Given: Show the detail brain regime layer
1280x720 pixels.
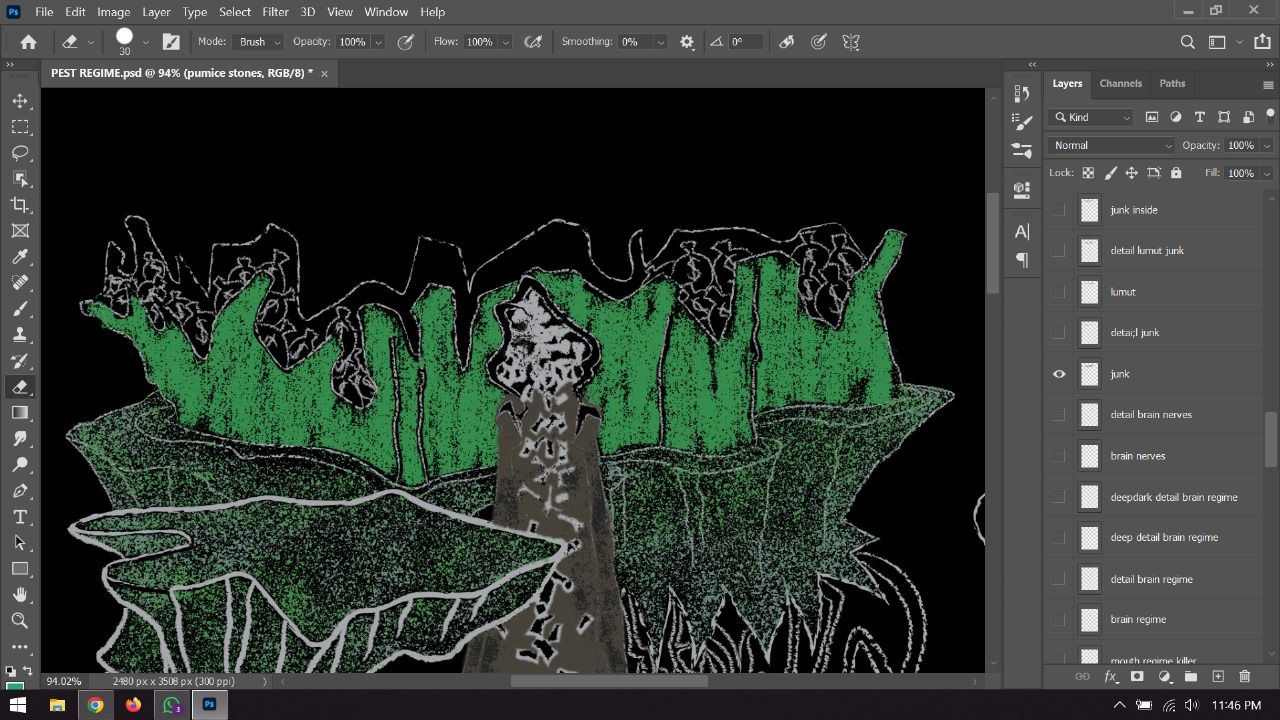Looking at the screenshot, I should tap(1059, 579).
